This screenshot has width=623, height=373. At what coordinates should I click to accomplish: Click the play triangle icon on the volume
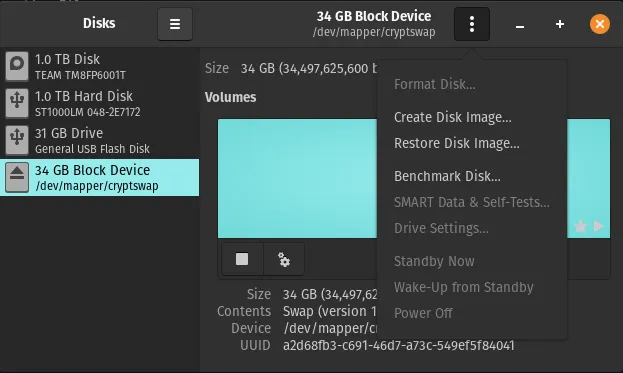pyautogui.click(x=598, y=226)
